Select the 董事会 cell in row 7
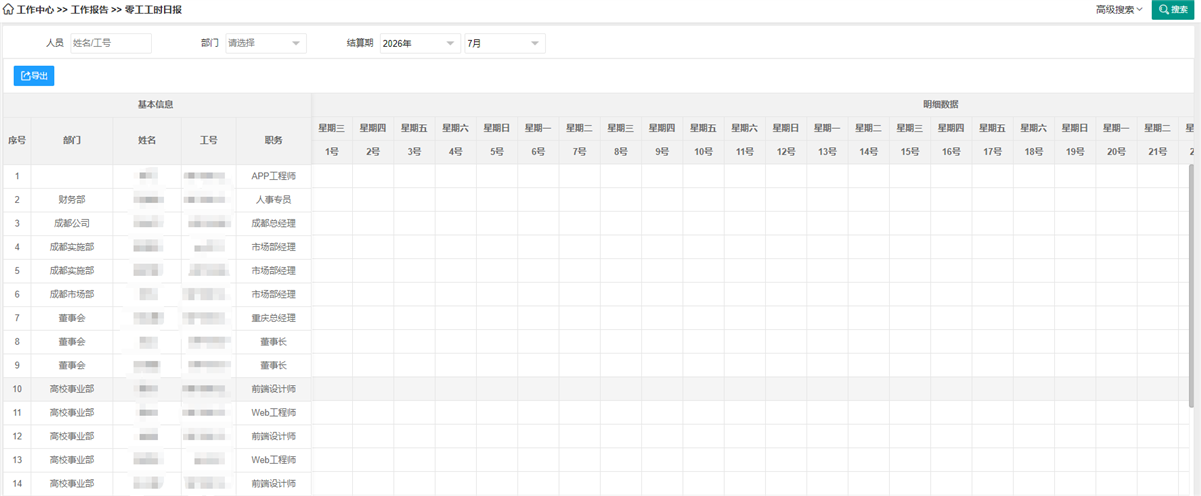Viewport: 1201px width, 496px height. [x=72, y=318]
